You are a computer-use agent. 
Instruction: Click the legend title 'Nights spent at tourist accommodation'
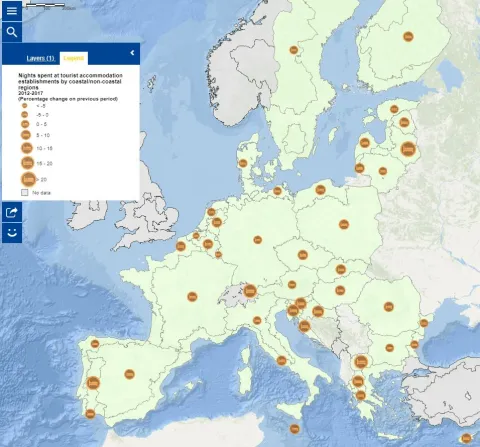[x=70, y=76]
